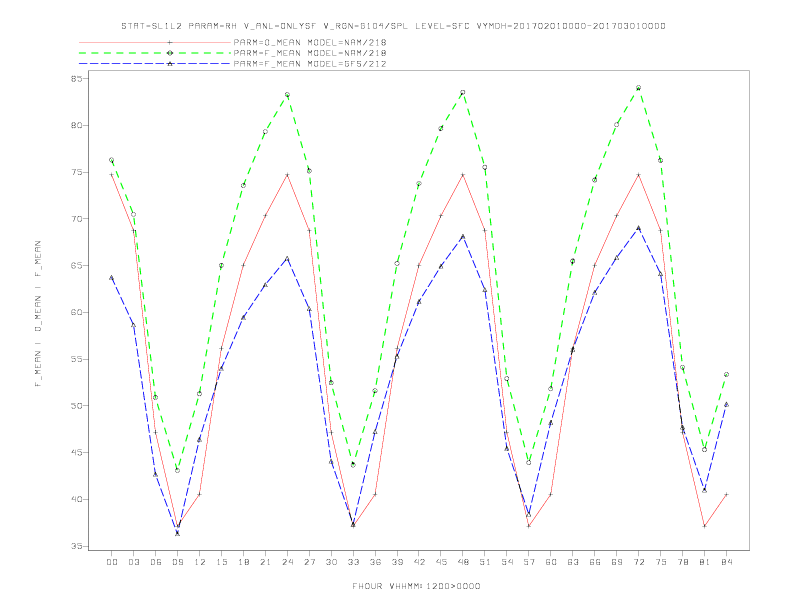Click x-axis tick label 39
The image size is (792, 612).
click(x=397, y=562)
